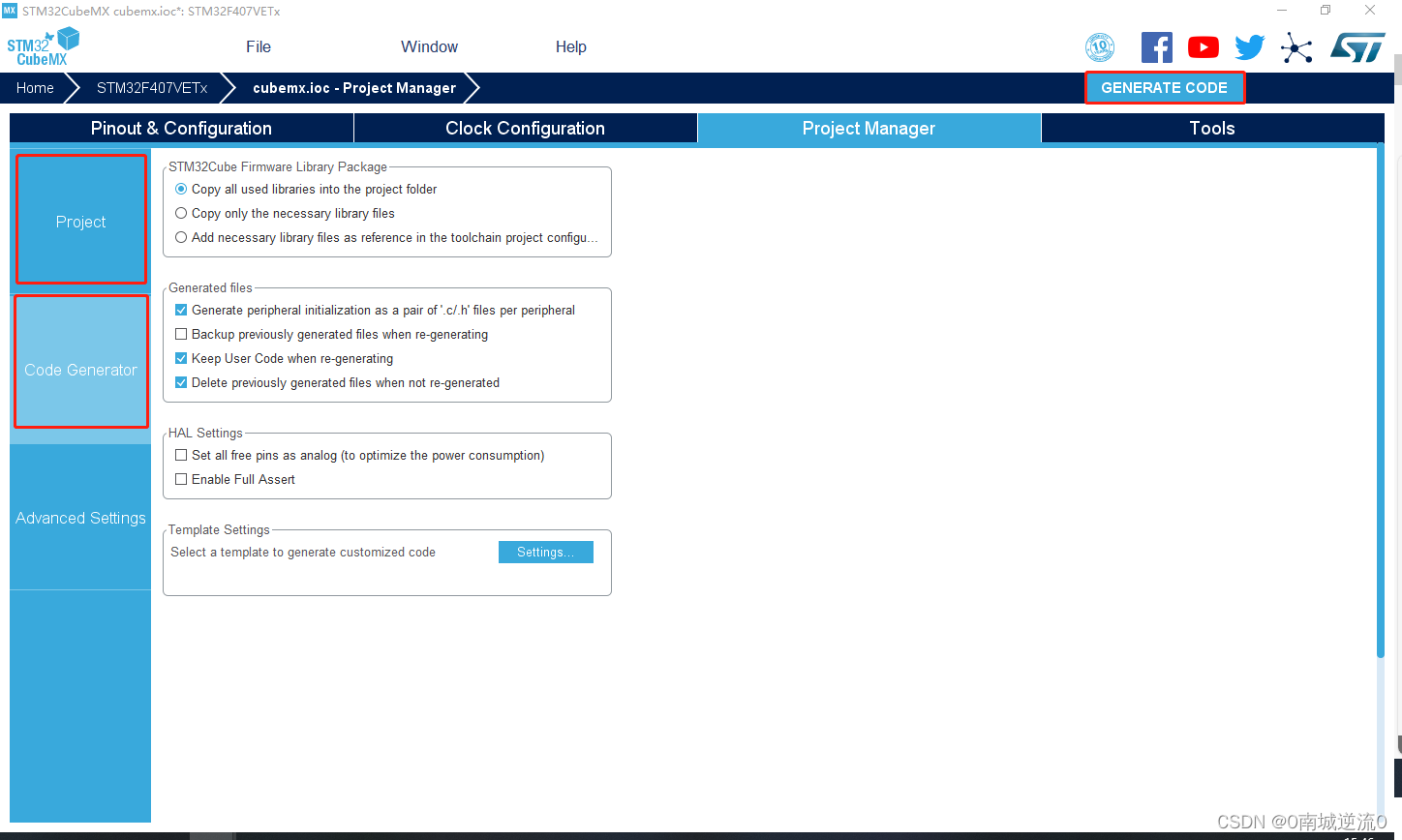Restore down the STM32CubeMX window
Viewport: 1402px width, 840px height.
1326,11
